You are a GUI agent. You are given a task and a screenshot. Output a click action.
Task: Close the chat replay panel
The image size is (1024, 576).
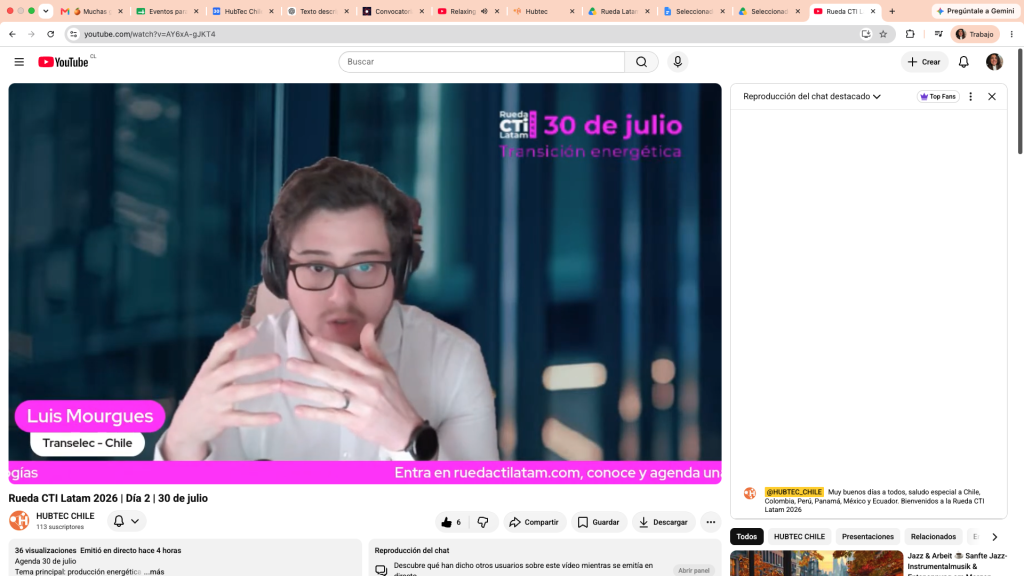coord(991,97)
